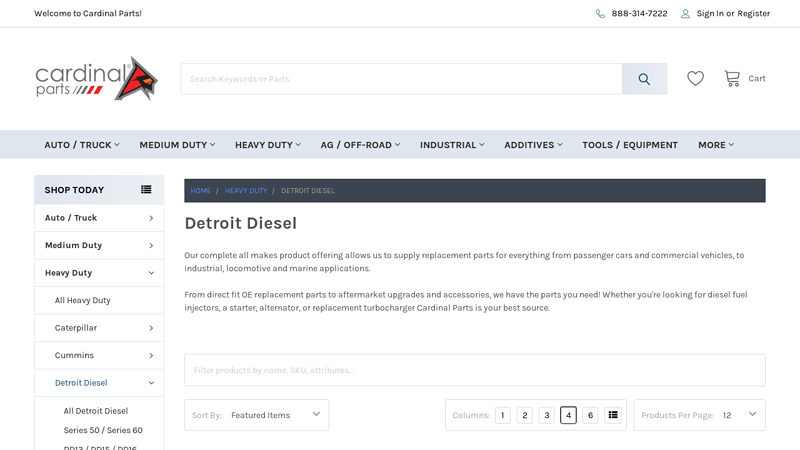
Task: Open the Sort By Featured Items dropdown
Action: (x=257, y=415)
